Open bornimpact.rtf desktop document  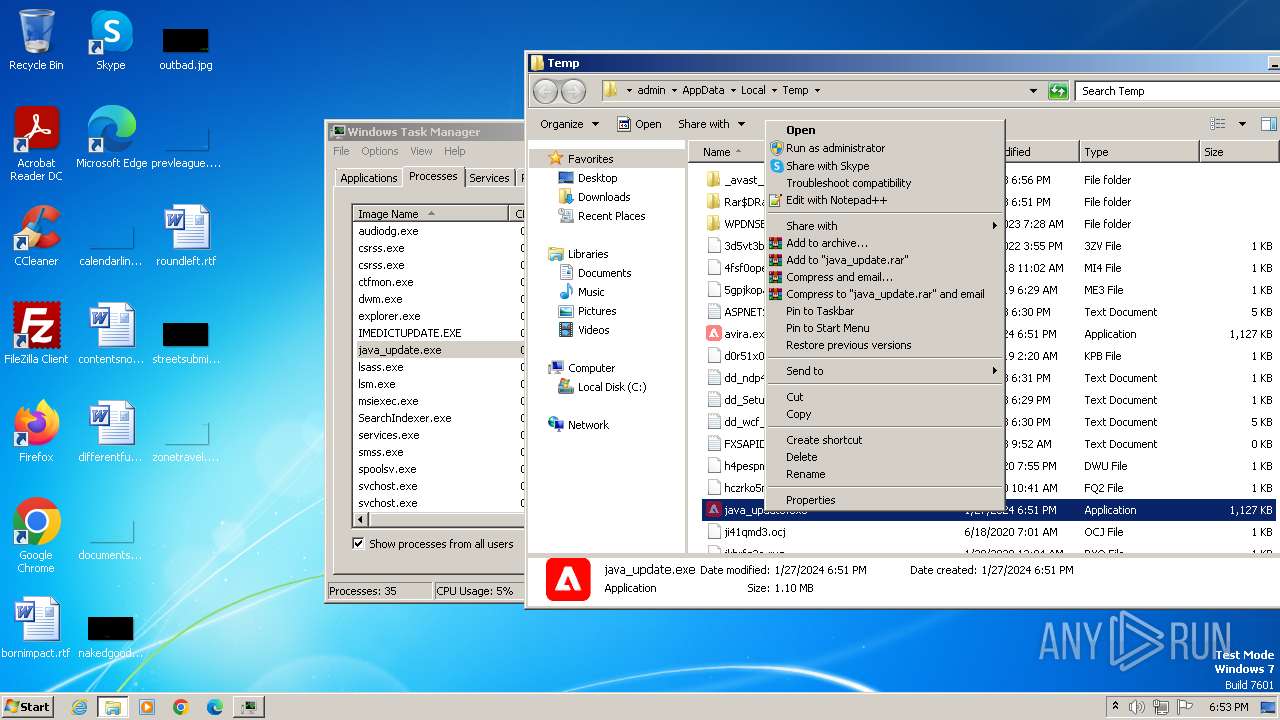click(x=36, y=627)
